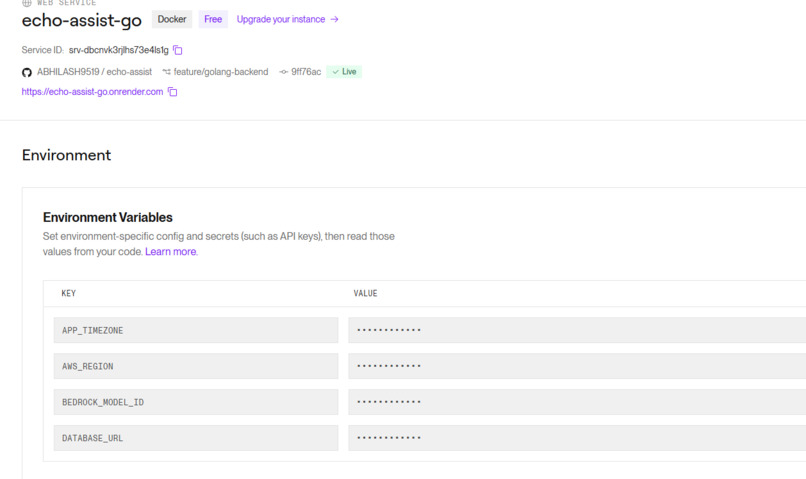
Task: Click the VALUE column header
Action: (365, 293)
